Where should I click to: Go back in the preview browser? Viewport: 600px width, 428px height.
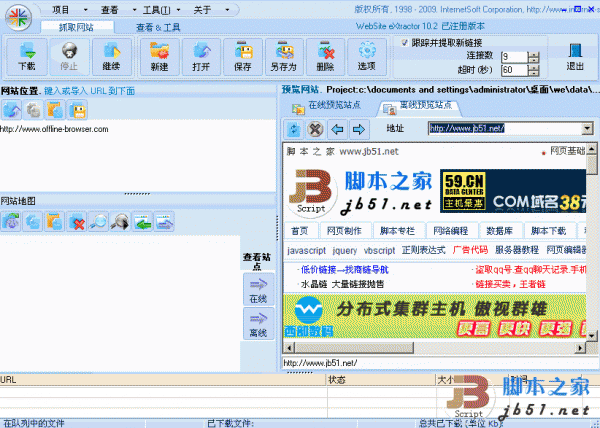tap(337, 129)
